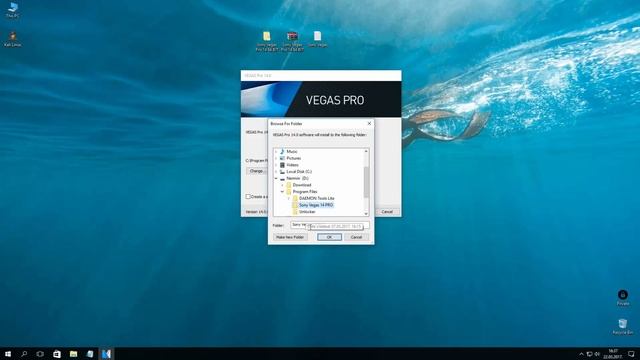Click the folder tree scroll-down arrow
The height and width of the screenshot is (360, 640).
pos(366,213)
